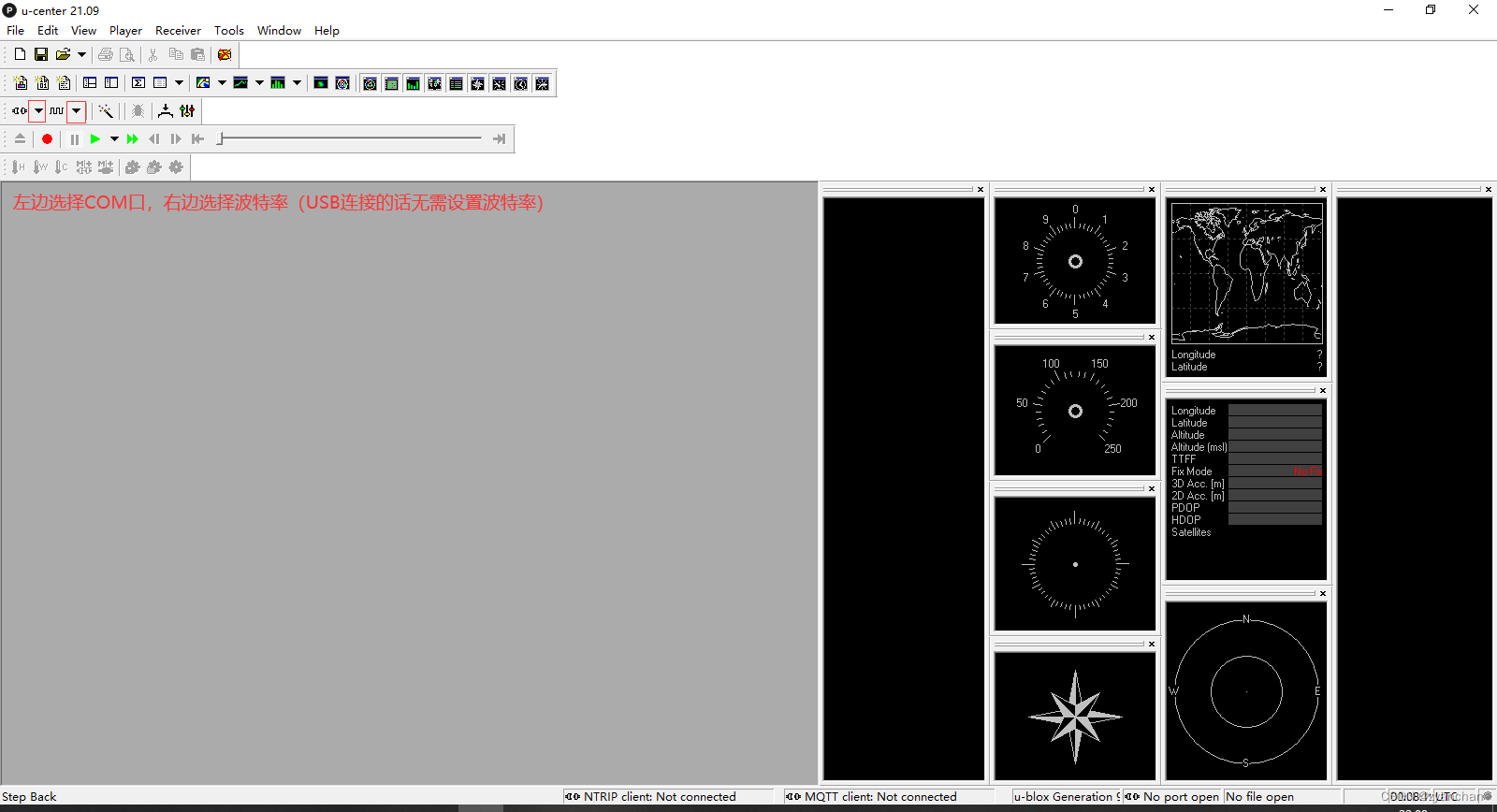
Task: Click the player position slider handle
Action: tap(220, 138)
